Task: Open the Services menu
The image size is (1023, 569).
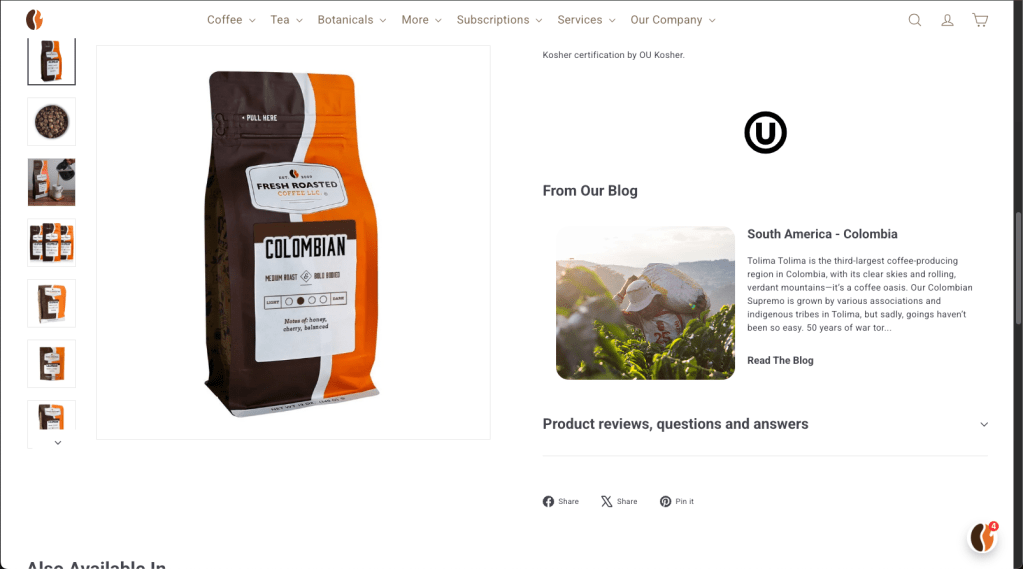Action: [586, 20]
